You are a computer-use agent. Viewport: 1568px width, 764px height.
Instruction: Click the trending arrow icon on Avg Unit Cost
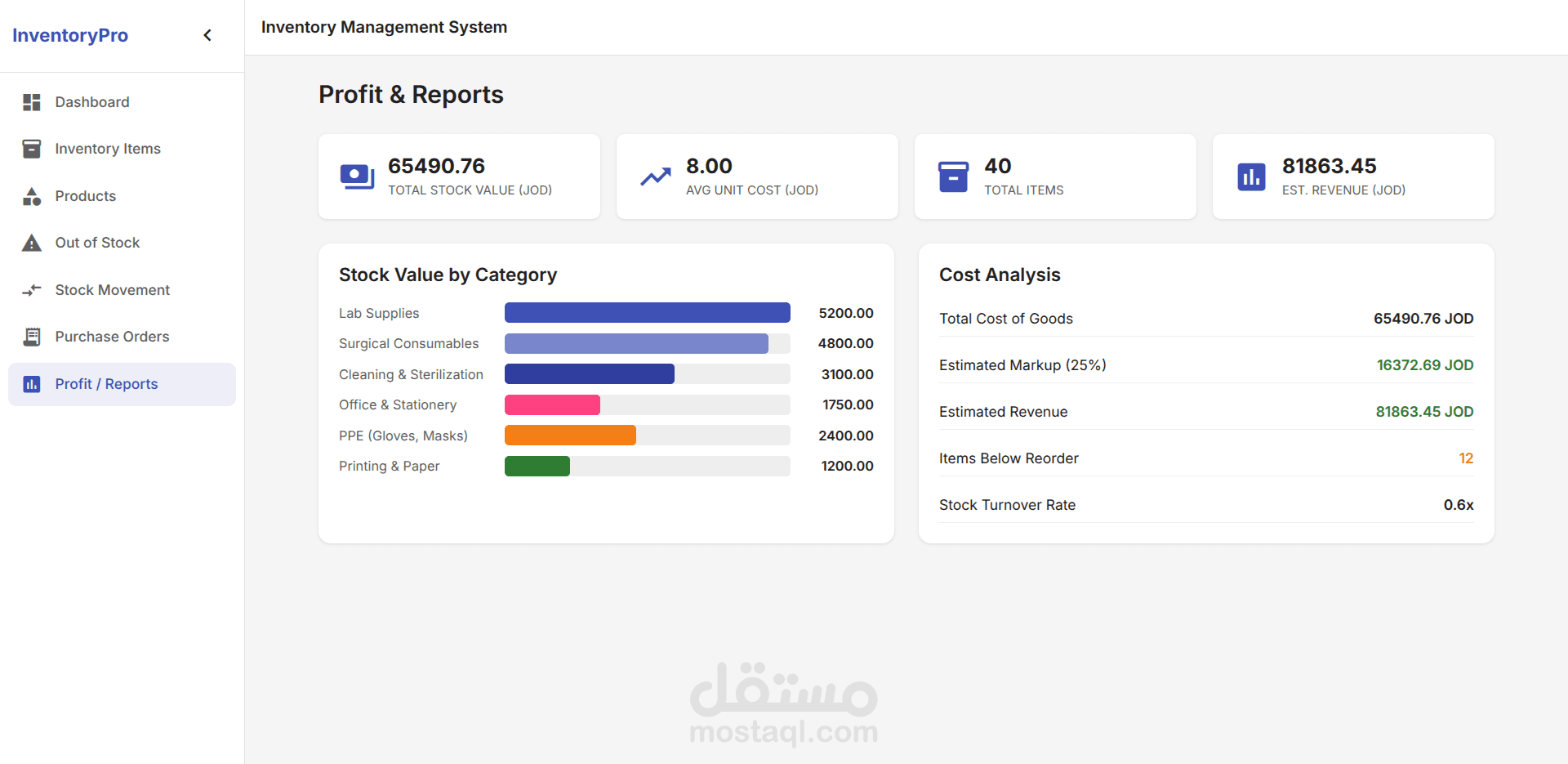655,176
